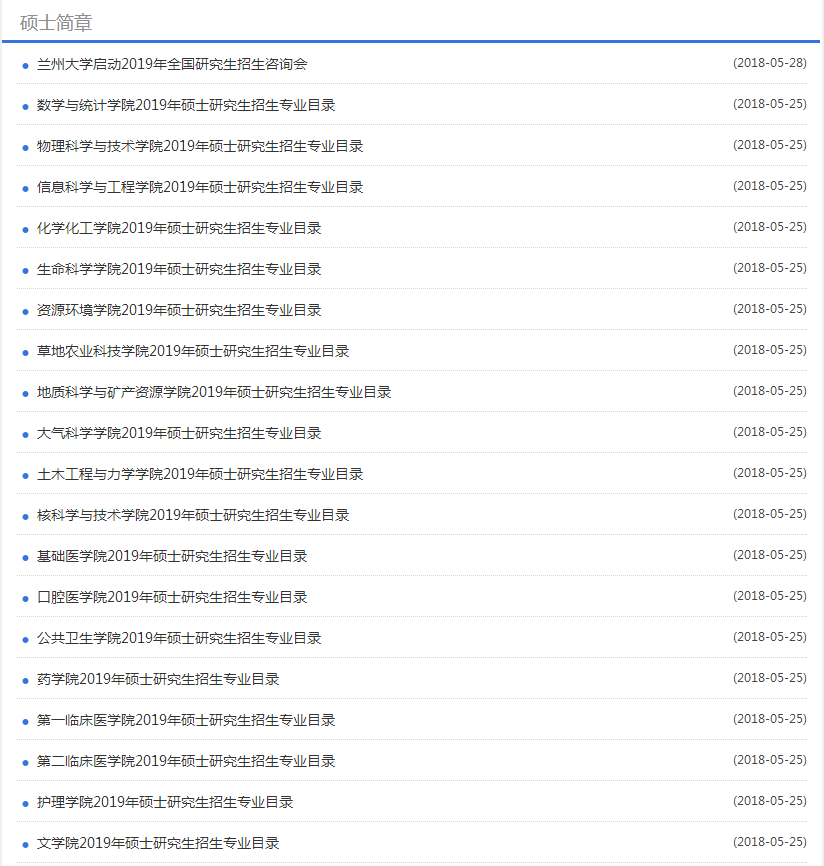824x866 pixels.
Task: Select 化学化工学院 2019 catalog link
Action: pos(179,228)
